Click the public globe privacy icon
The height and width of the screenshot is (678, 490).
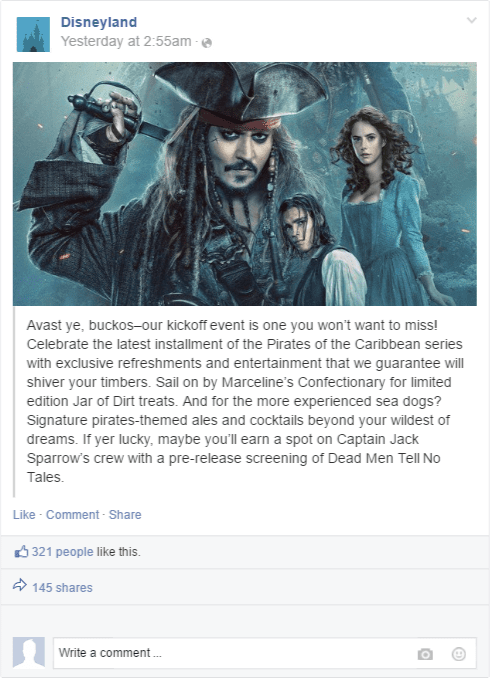pos(207,43)
